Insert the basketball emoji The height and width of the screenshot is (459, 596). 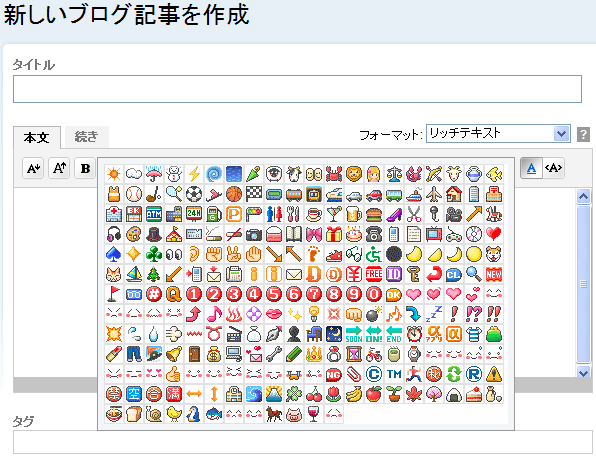coord(234,194)
